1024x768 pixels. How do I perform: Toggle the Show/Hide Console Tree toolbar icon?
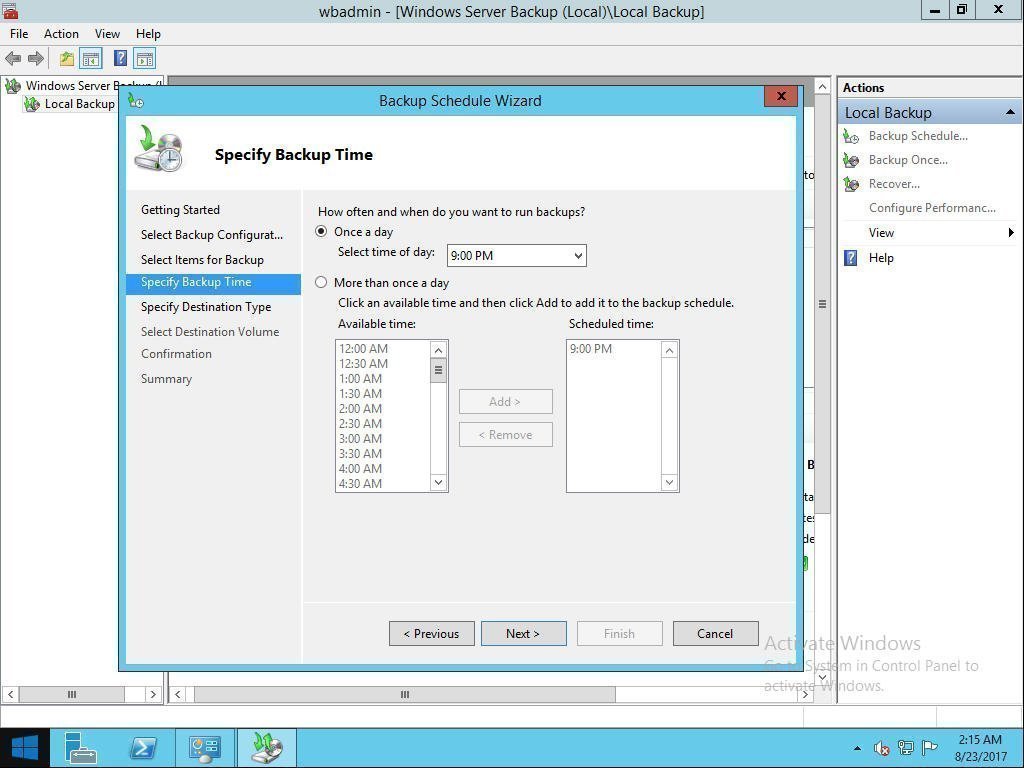tap(90, 59)
